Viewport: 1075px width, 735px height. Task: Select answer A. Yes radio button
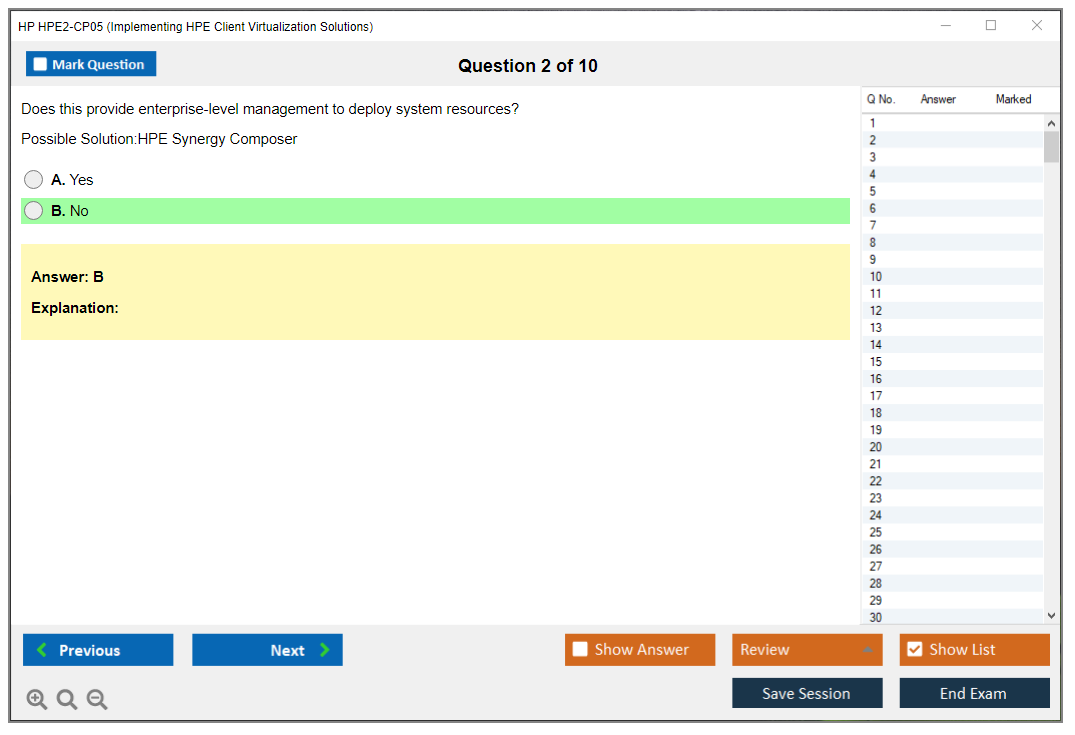(34, 180)
